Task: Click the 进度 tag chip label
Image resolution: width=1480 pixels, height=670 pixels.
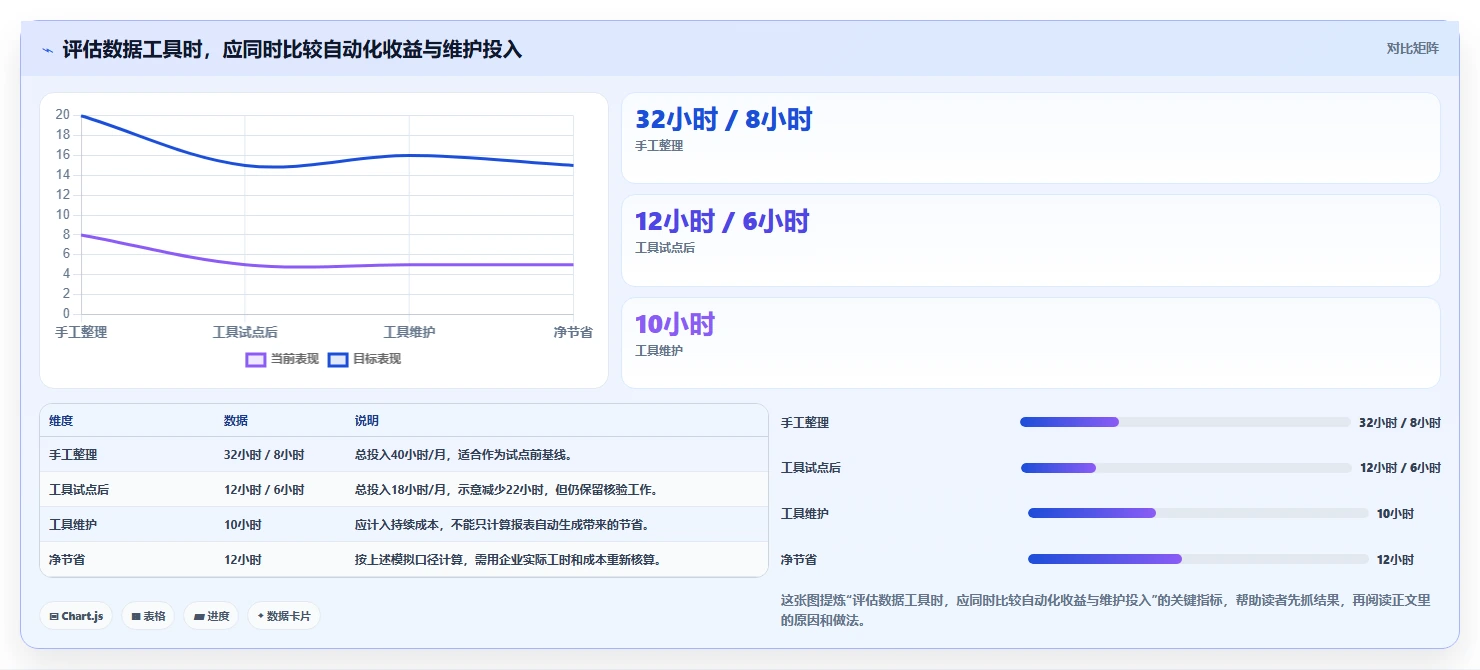Action: pyautogui.click(x=218, y=617)
